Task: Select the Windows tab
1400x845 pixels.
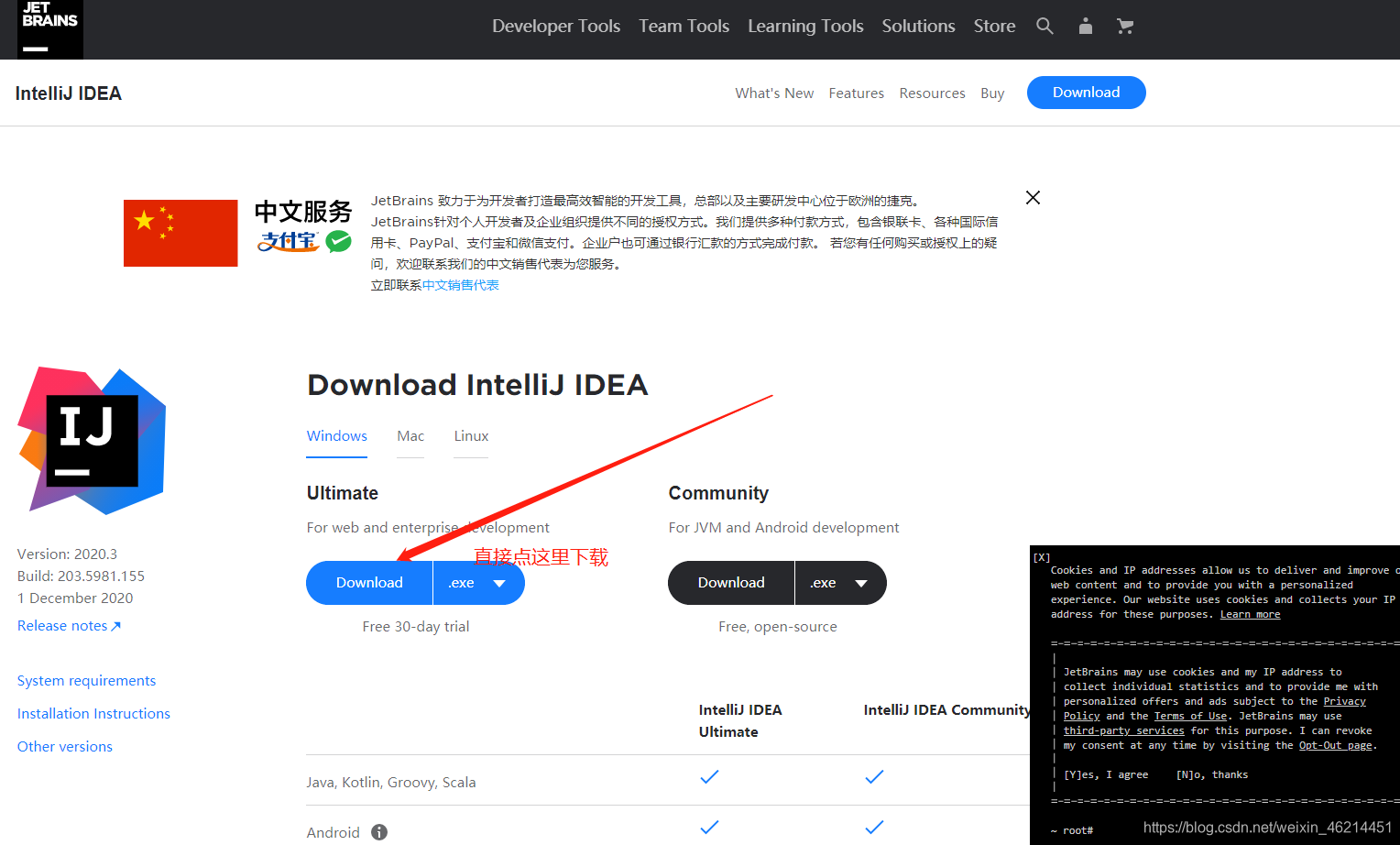Action: coord(337,436)
